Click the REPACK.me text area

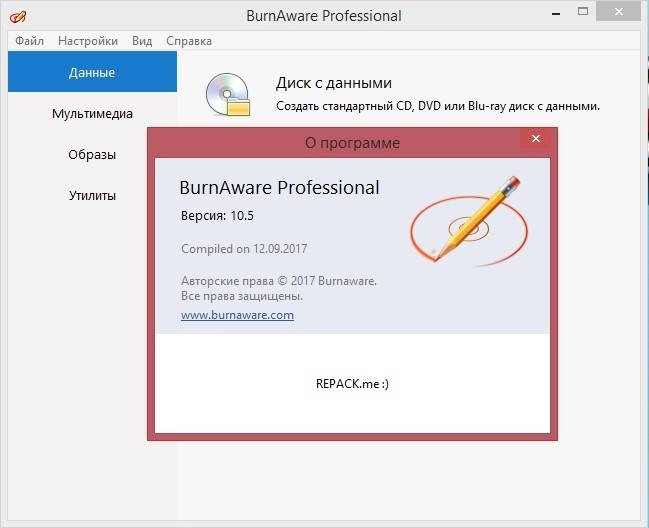[352, 384]
